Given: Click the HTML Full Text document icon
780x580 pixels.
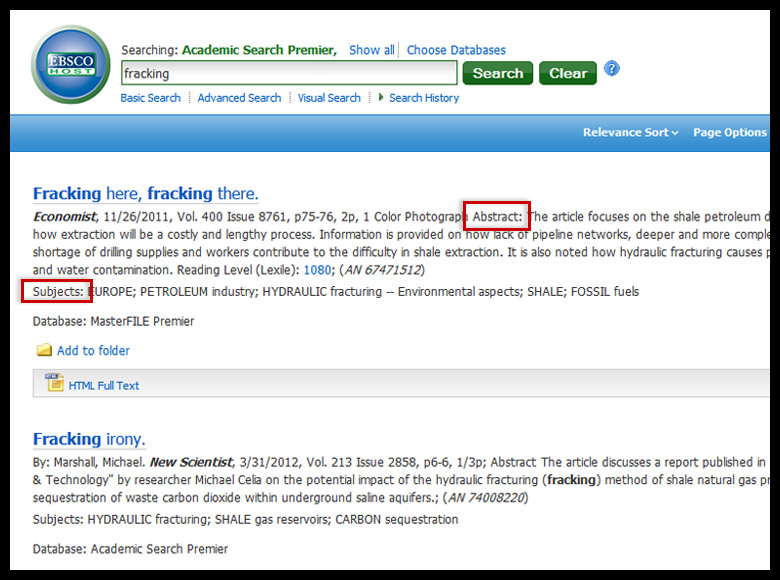Looking at the screenshot, I should click(x=53, y=384).
